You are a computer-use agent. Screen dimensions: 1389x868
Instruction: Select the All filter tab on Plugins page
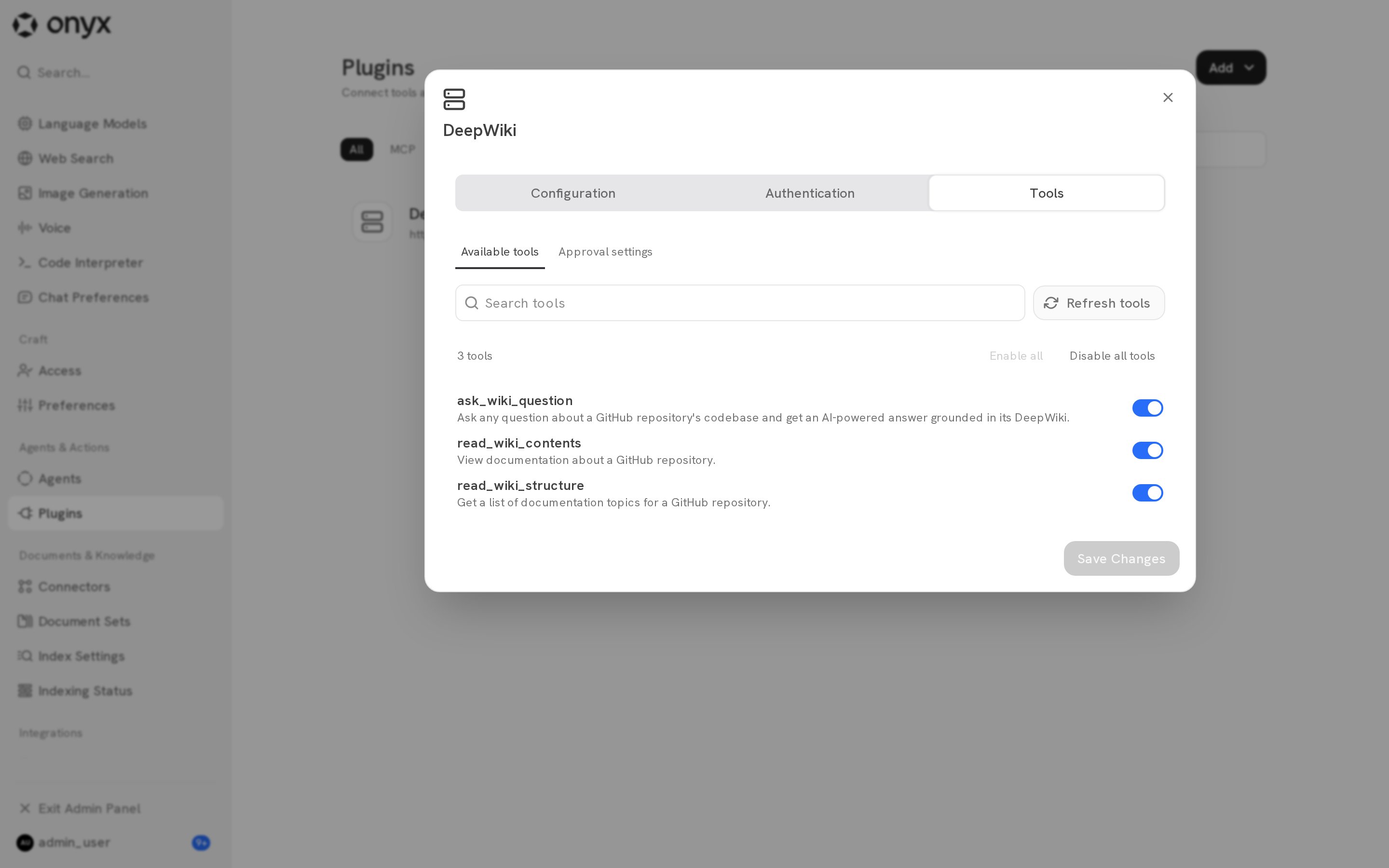[356, 150]
